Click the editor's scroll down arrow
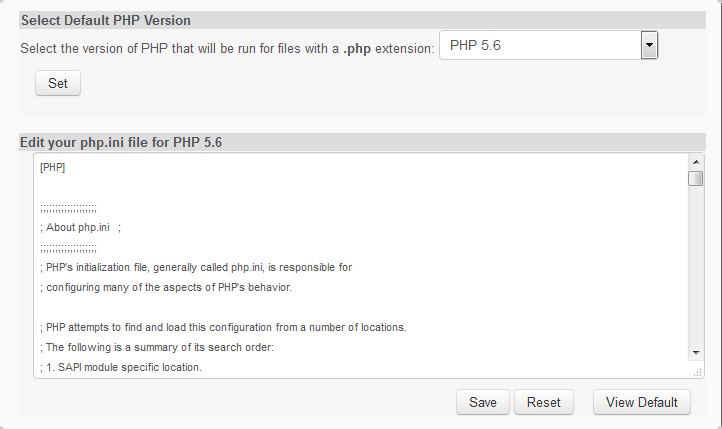This screenshot has width=722, height=429. (695, 353)
